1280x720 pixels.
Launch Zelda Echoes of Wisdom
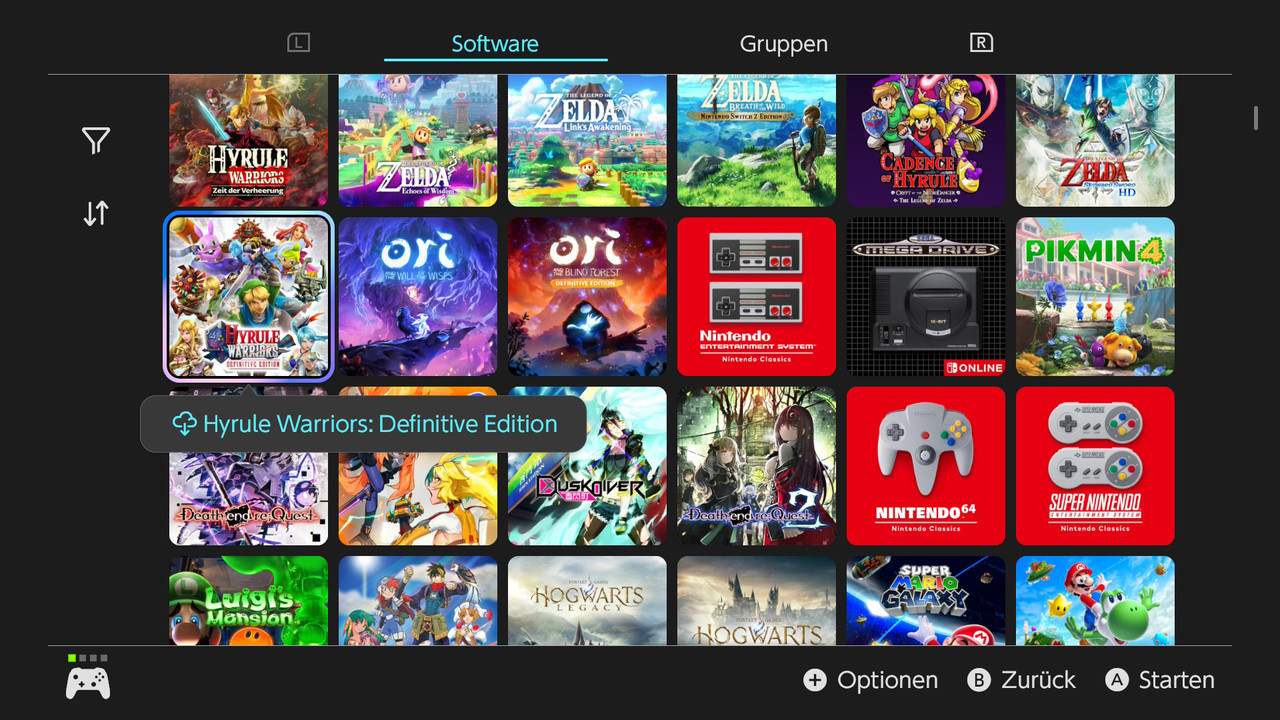pos(418,140)
